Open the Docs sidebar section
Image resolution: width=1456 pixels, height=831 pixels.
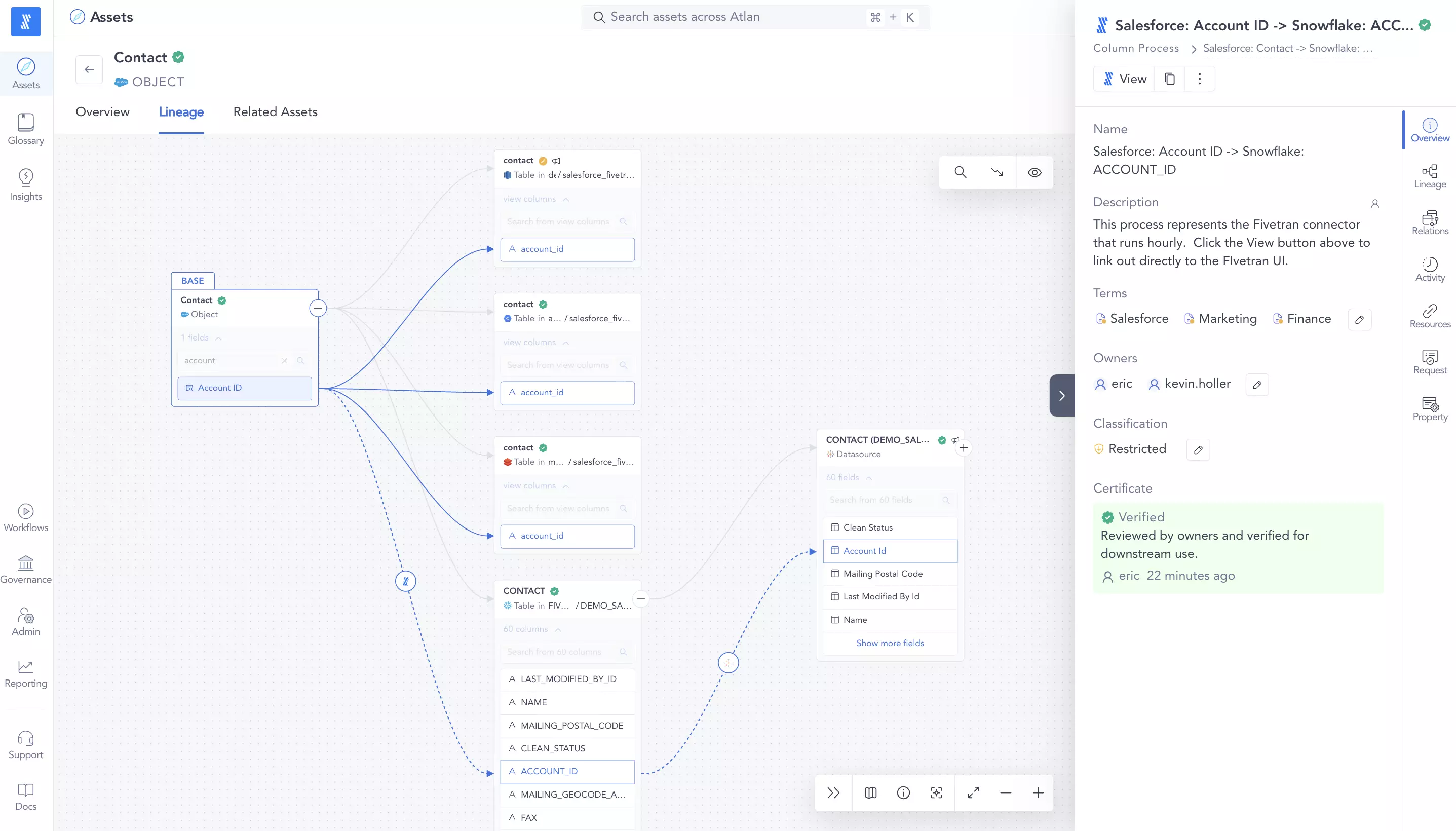(x=26, y=797)
